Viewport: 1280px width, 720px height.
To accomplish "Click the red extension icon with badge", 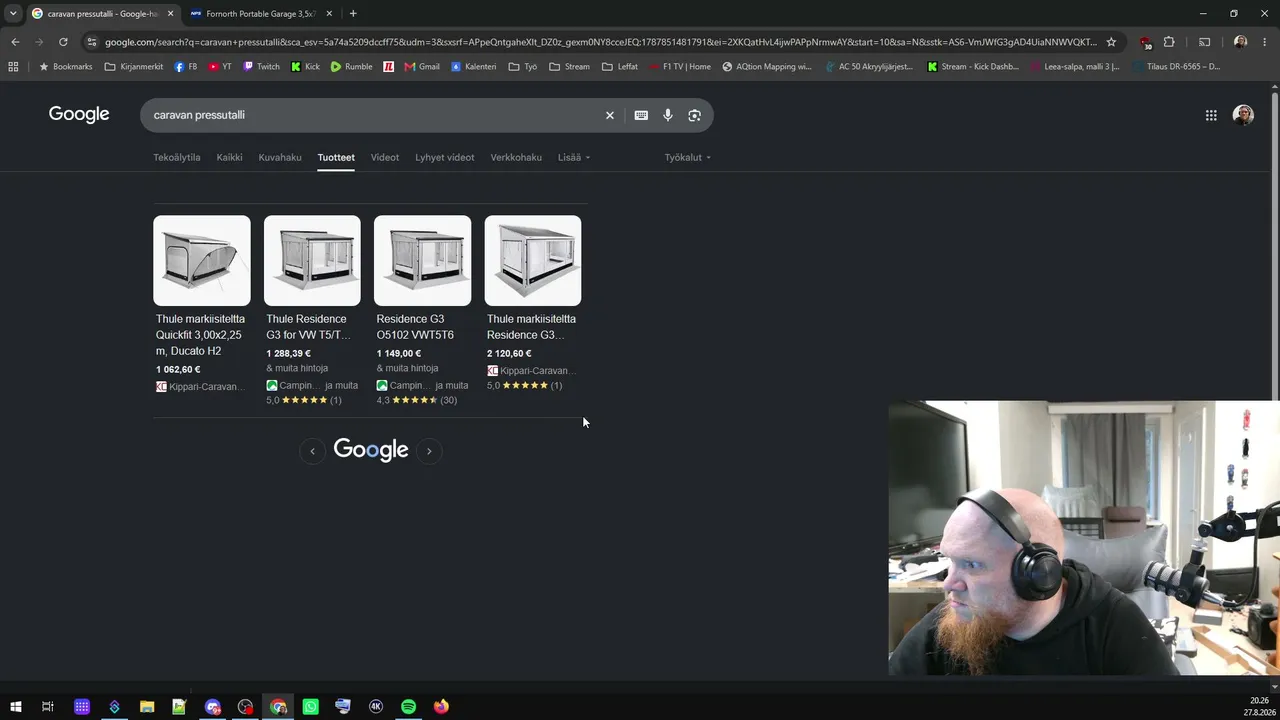I will pos(1145,42).
